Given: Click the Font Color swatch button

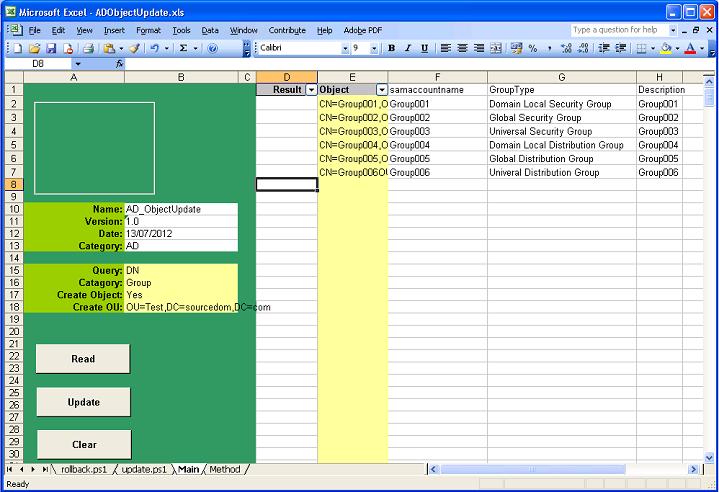Looking at the screenshot, I should [688, 48].
